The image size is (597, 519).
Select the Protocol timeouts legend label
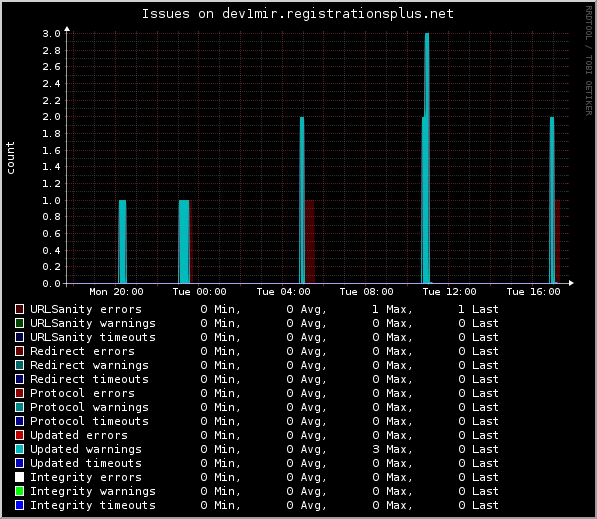tap(89, 421)
